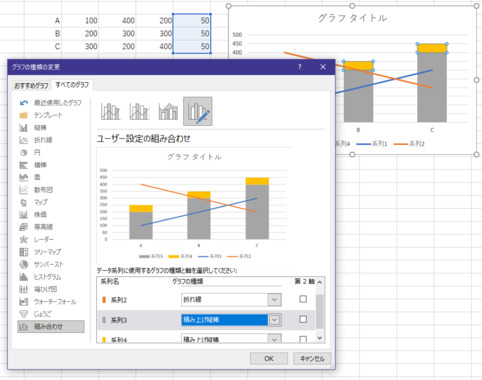The width and height of the screenshot is (482, 380).
Task: Open the テンプレート chart templates category
Action: [41, 115]
